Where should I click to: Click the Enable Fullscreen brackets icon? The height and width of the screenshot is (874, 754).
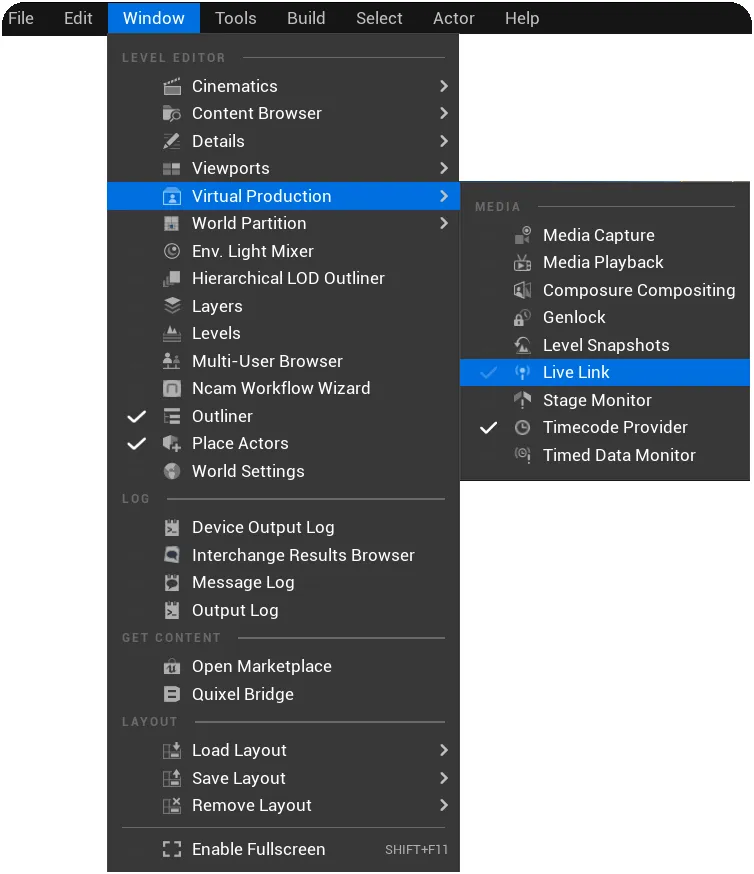click(172, 849)
